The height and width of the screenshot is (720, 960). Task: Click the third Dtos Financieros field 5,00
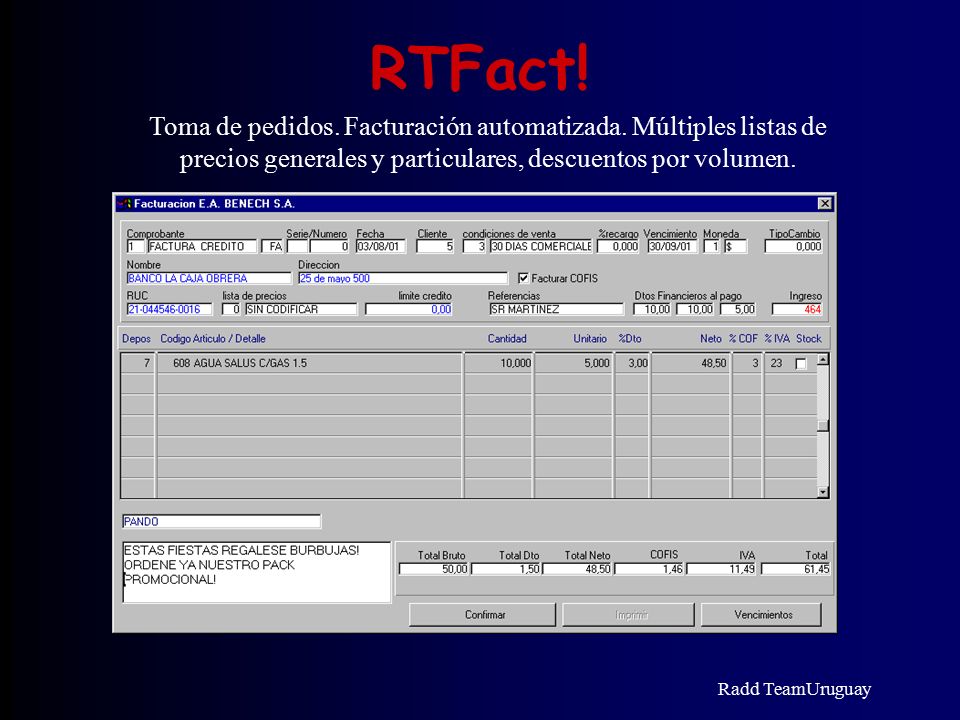tap(738, 309)
